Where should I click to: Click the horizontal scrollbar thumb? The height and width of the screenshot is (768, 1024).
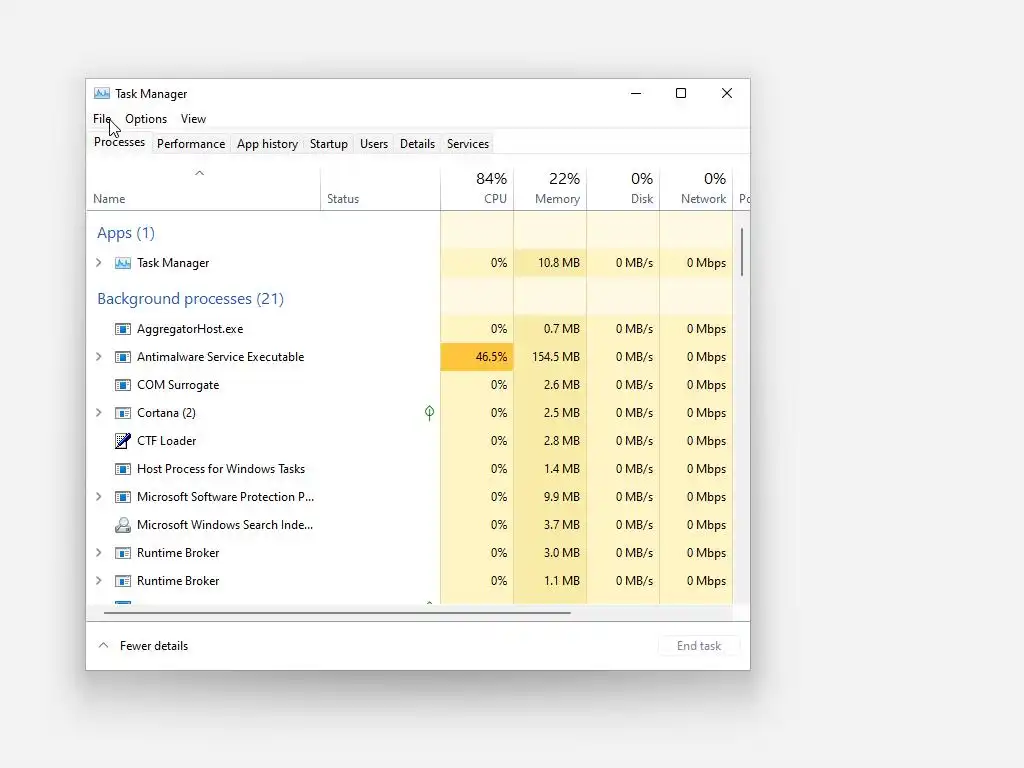(337, 613)
